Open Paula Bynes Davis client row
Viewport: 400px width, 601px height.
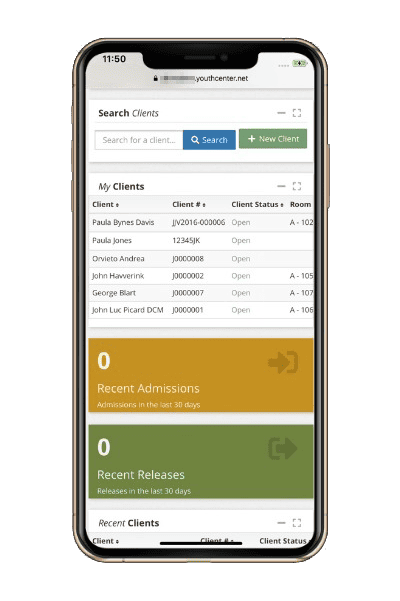(201, 222)
